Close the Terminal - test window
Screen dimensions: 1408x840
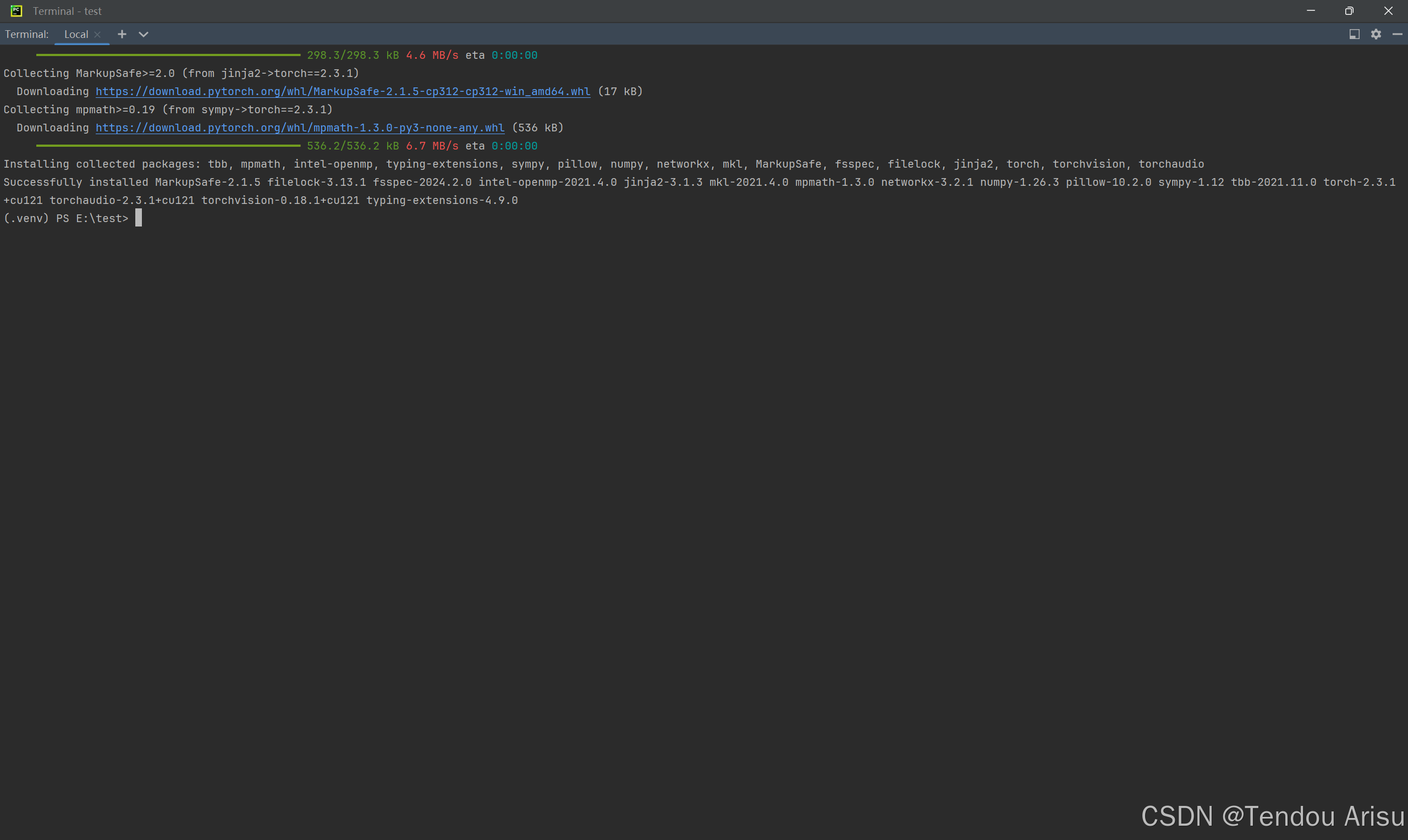tap(1388, 11)
